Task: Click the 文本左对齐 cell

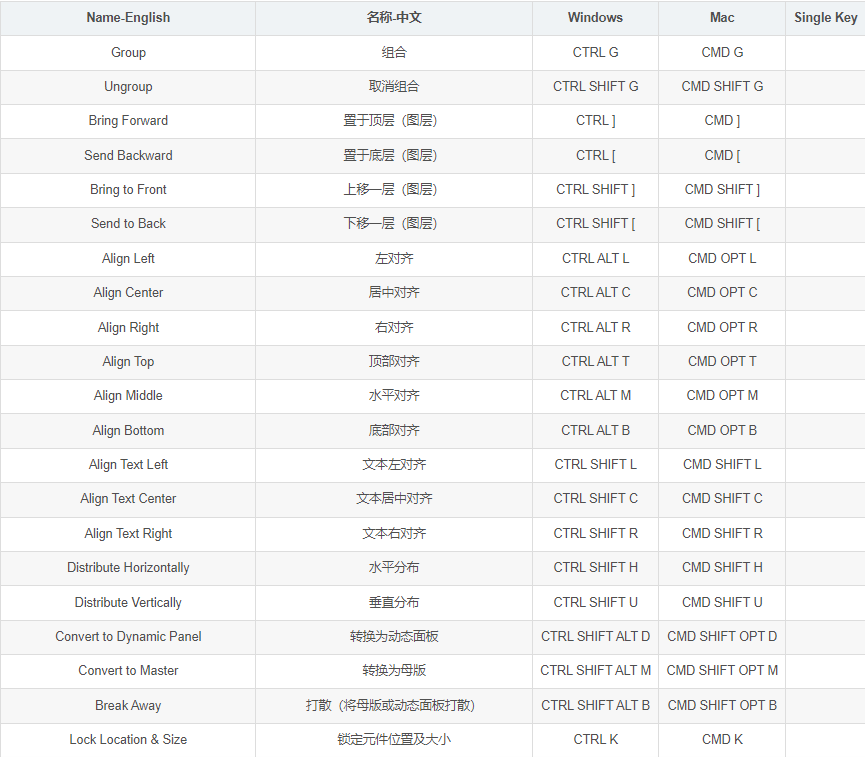Action: point(394,464)
